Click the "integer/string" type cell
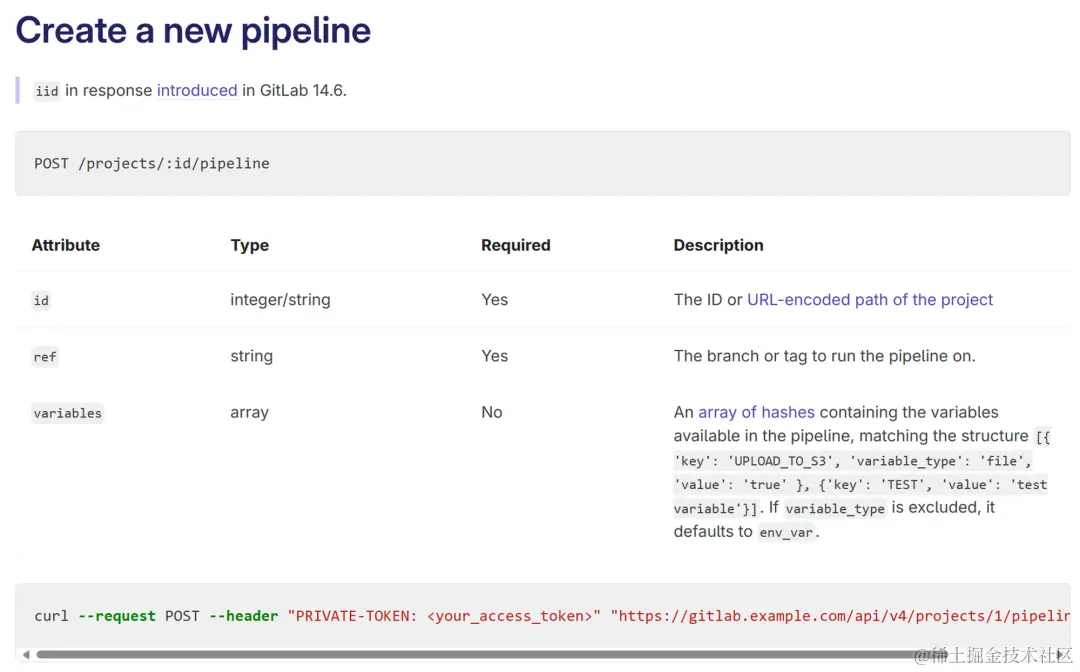Screen dimensions: 1080x672 280,299
